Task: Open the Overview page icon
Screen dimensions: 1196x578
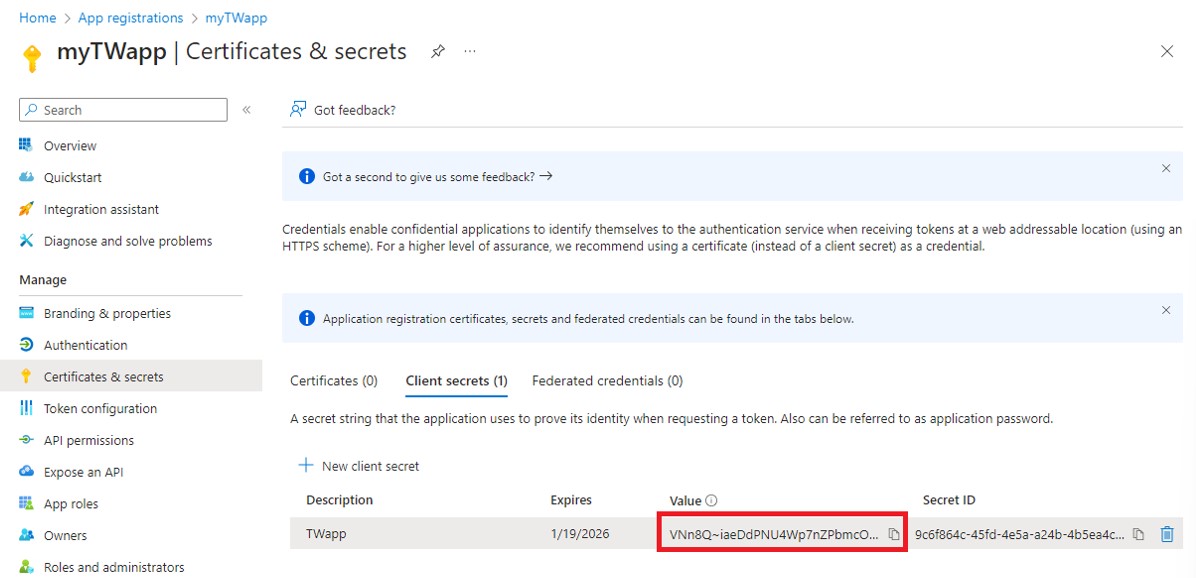Action: point(27,145)
